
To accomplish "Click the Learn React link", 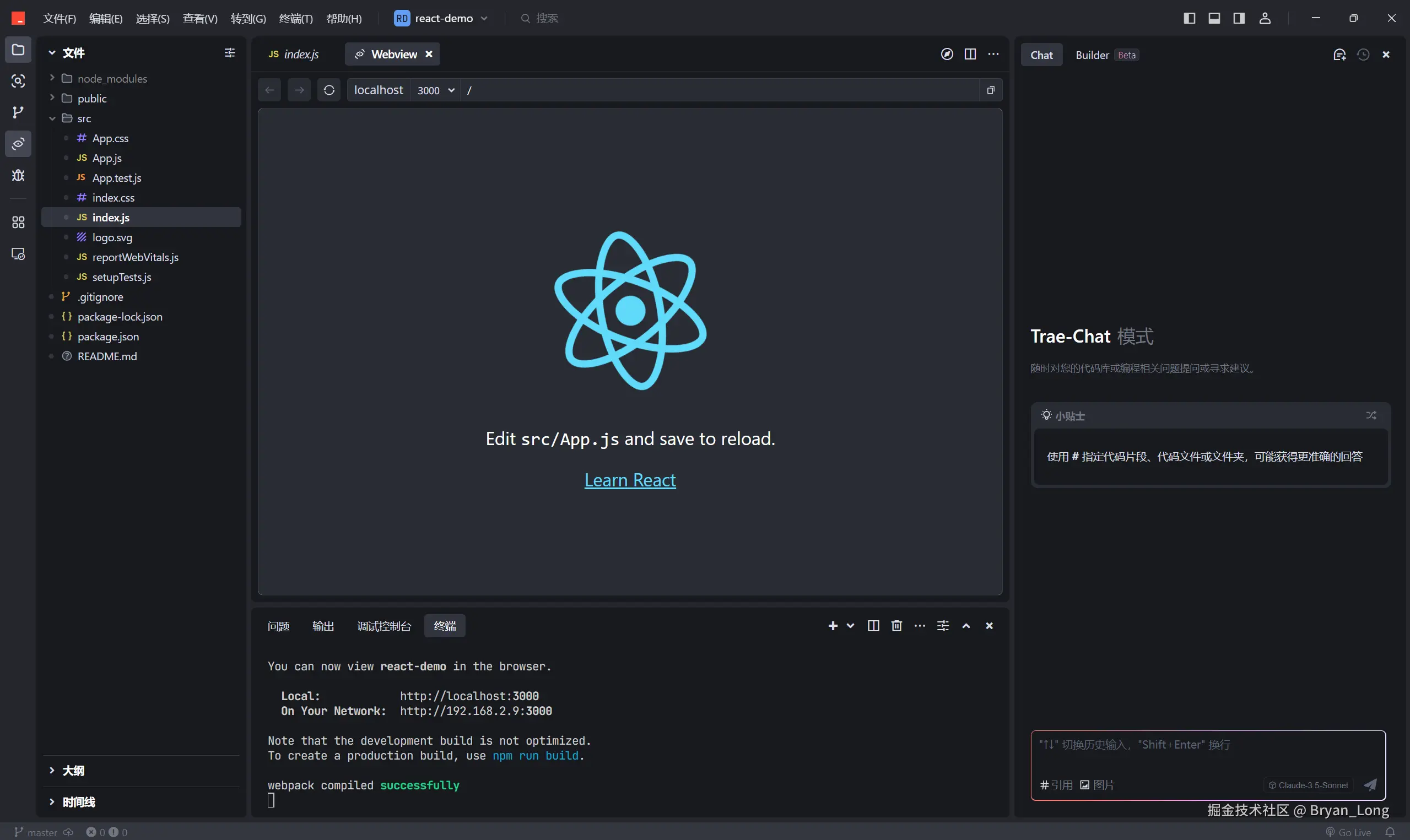I will pyautogui.click(x=630, y=480).
